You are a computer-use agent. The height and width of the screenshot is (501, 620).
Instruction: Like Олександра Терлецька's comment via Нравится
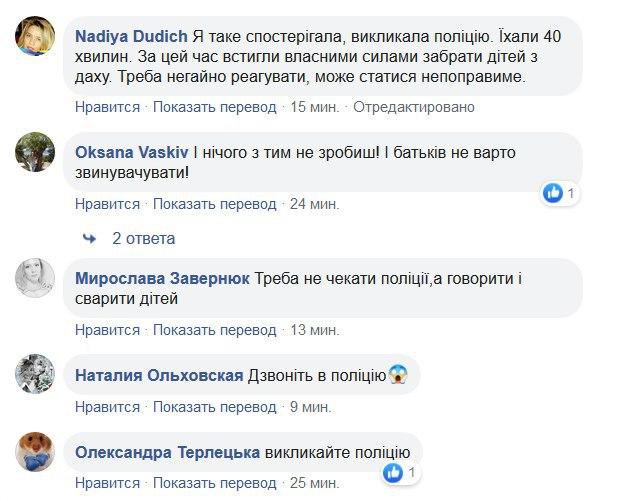pos(108,483)
